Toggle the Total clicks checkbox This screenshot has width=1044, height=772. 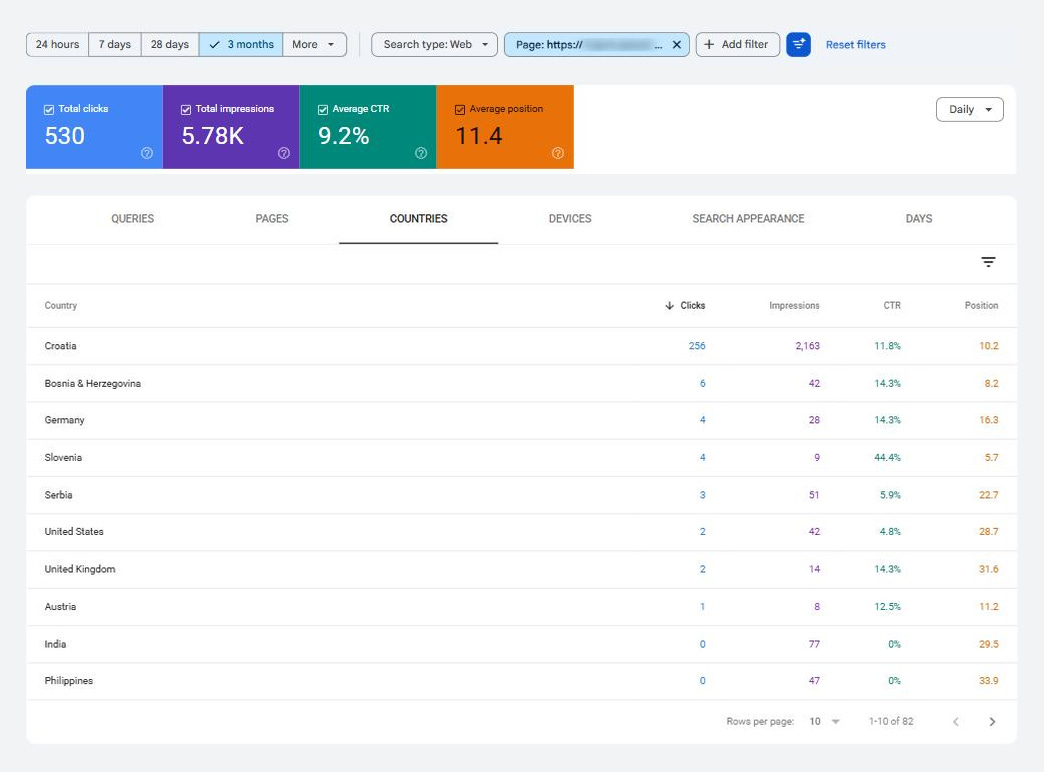click(x=49, y=110)
